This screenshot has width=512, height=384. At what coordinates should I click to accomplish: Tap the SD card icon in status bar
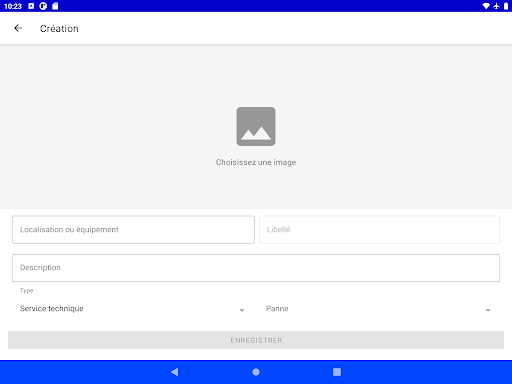point(55,6)
